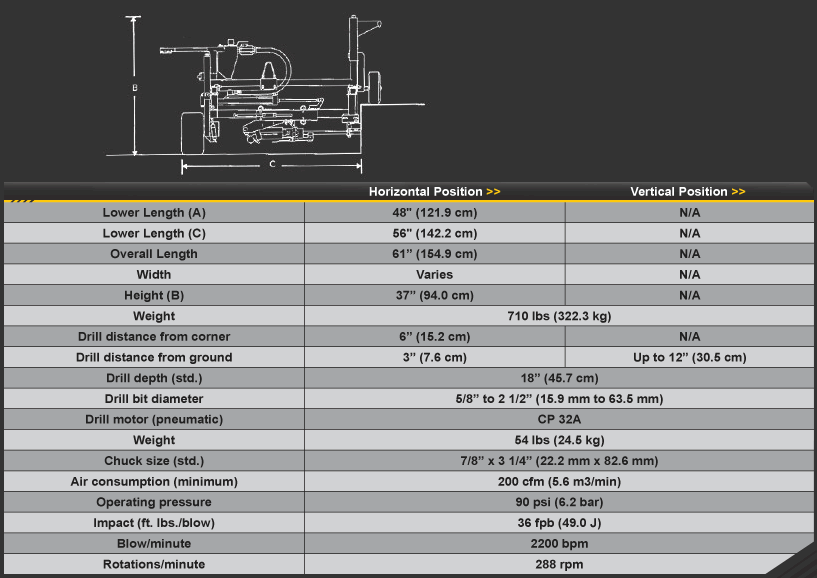This screenshot has width=817, height=578.
Task: Select the N/A cell in Overall Length row
Action: 689,254
